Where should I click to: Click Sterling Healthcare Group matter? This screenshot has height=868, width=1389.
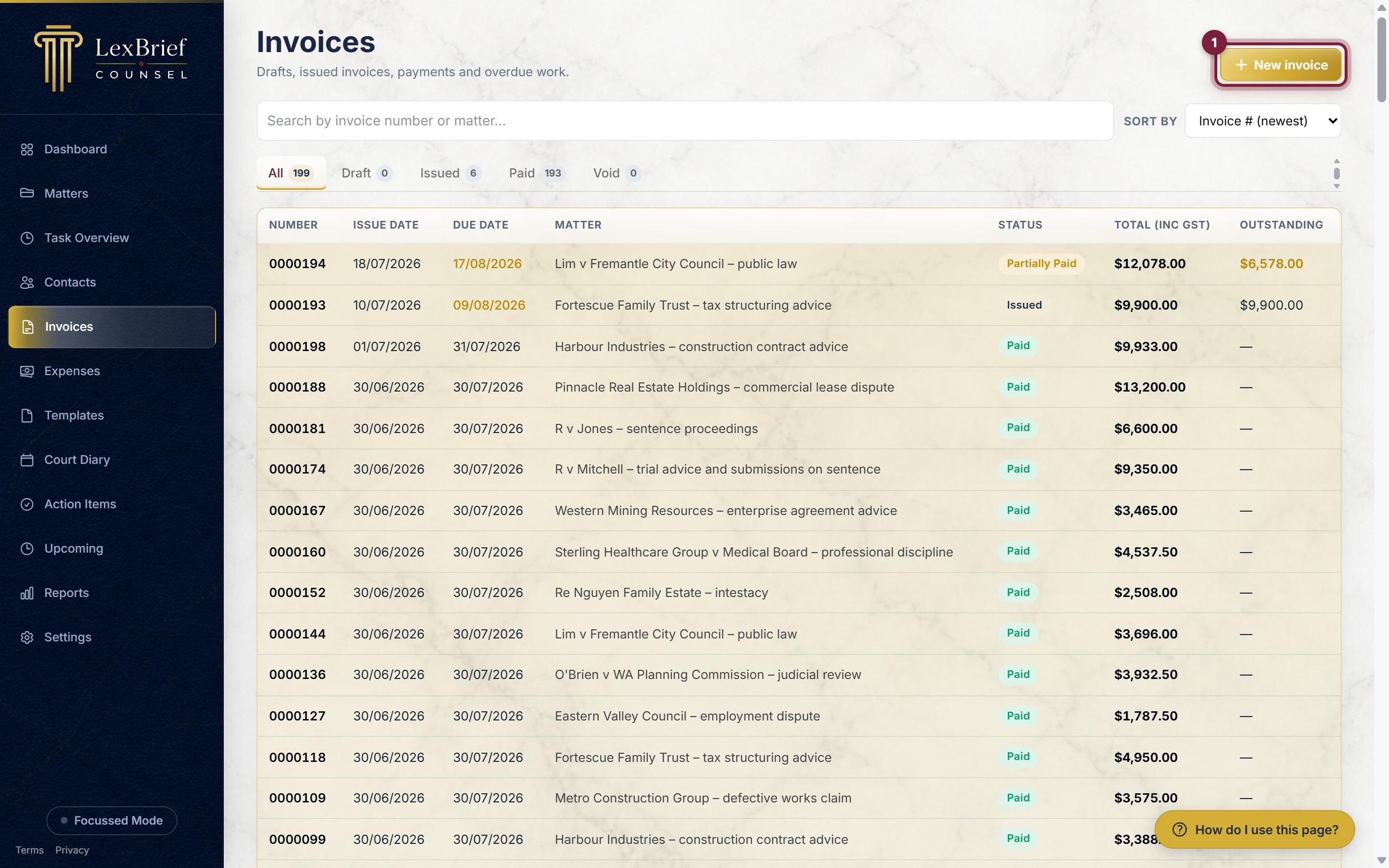tap(754, 552)
